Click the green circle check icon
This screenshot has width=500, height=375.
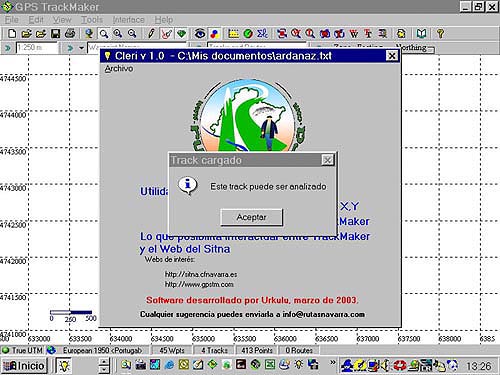click(248, 34)
